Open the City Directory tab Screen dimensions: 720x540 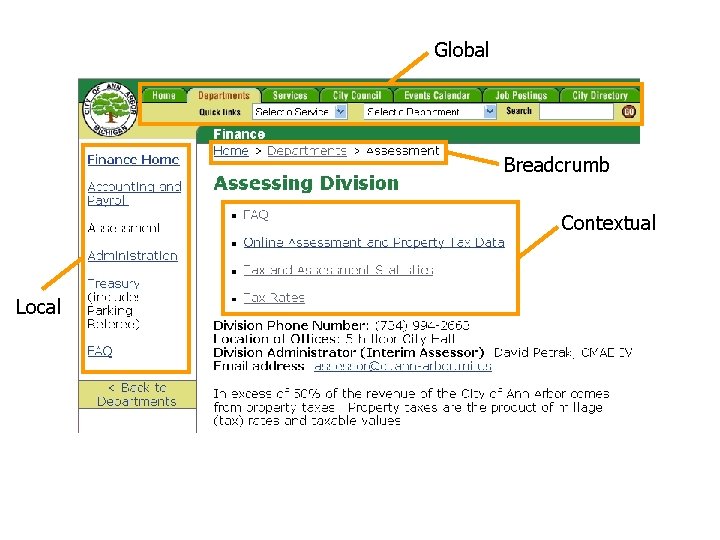tap(600, 95)
